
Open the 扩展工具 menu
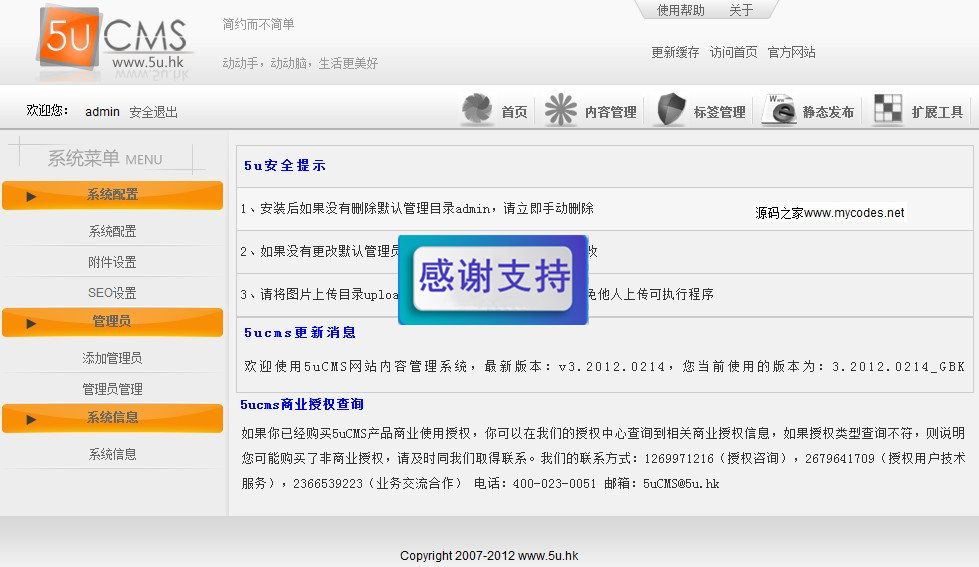pos(937,112)
